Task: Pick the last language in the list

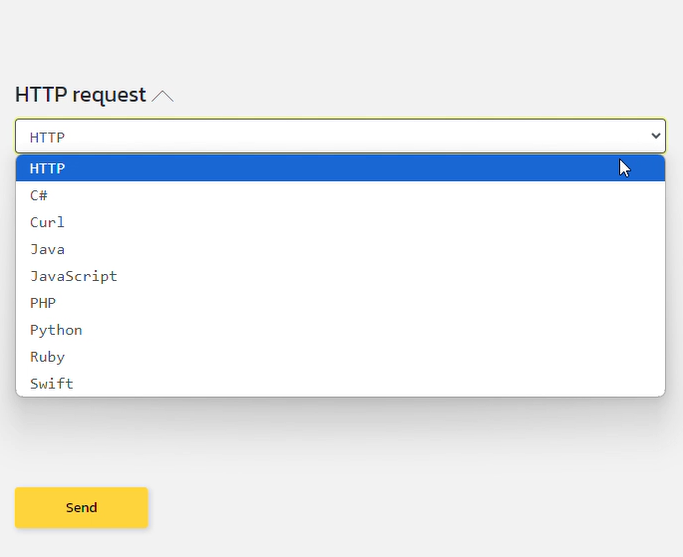Action: [x=340, y=383]
